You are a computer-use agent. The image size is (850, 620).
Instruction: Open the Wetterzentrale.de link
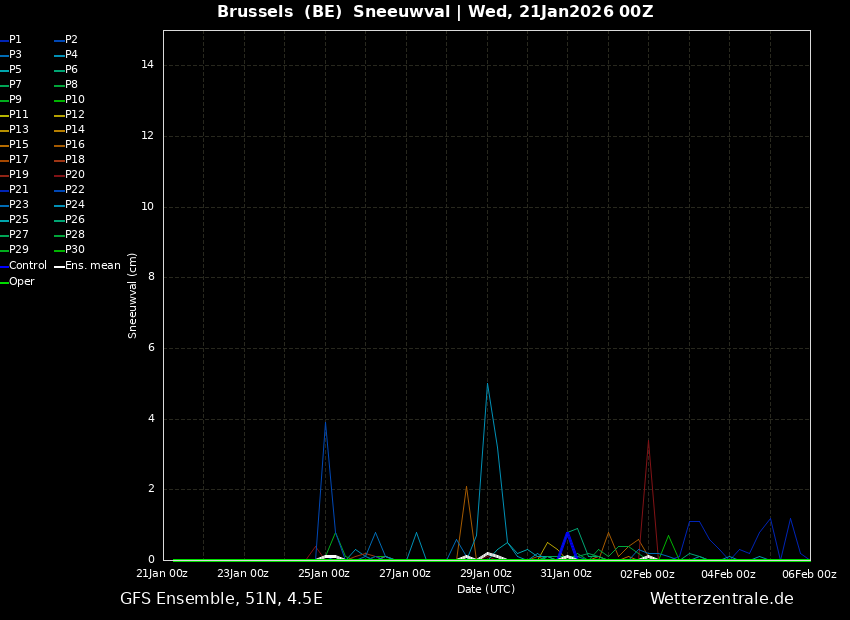tap(721, 599)
